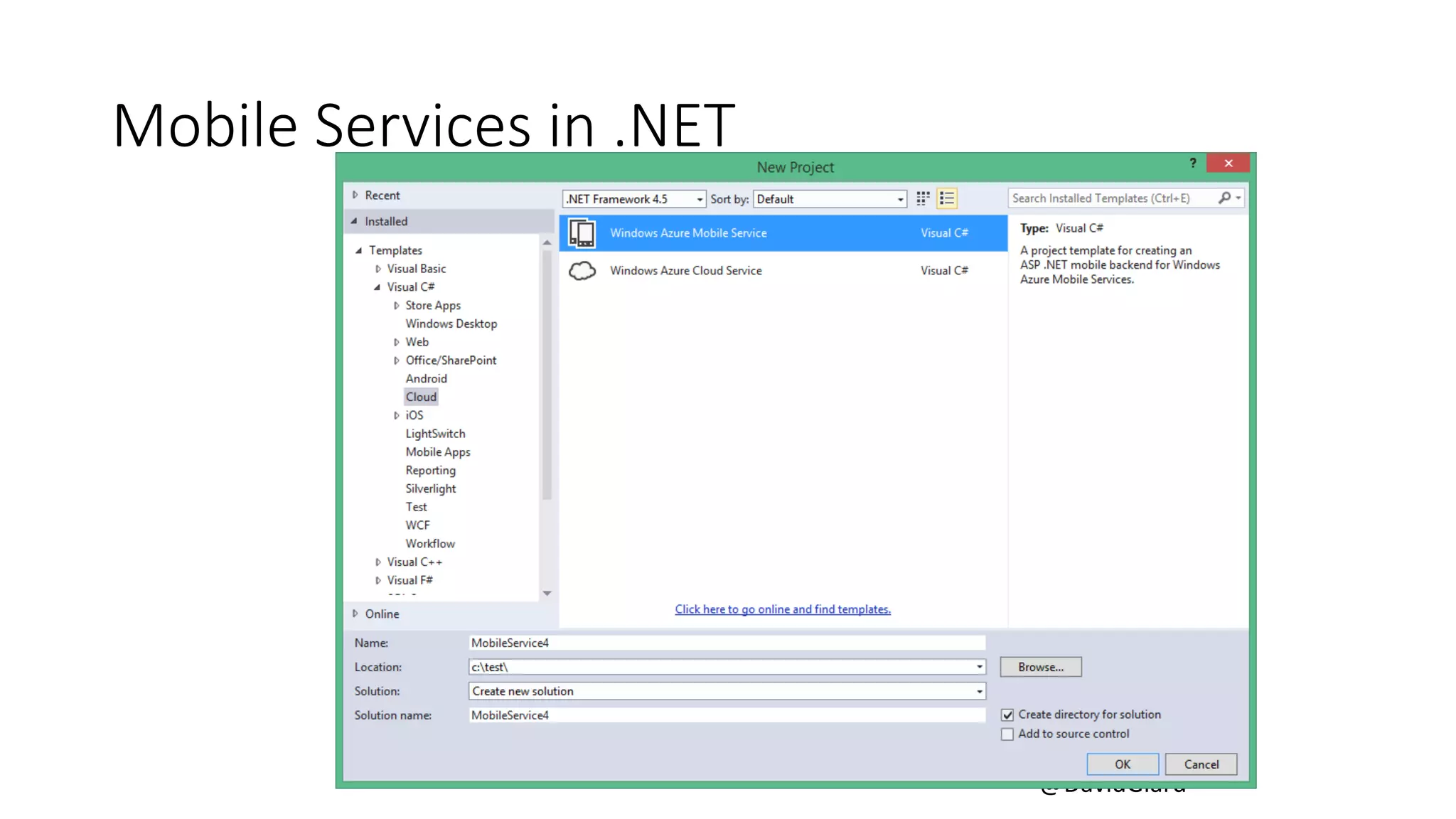Viewport: 1456px width, 819px height.
Task: Click the Cancel button
Action: click(x=1201, y=764)
